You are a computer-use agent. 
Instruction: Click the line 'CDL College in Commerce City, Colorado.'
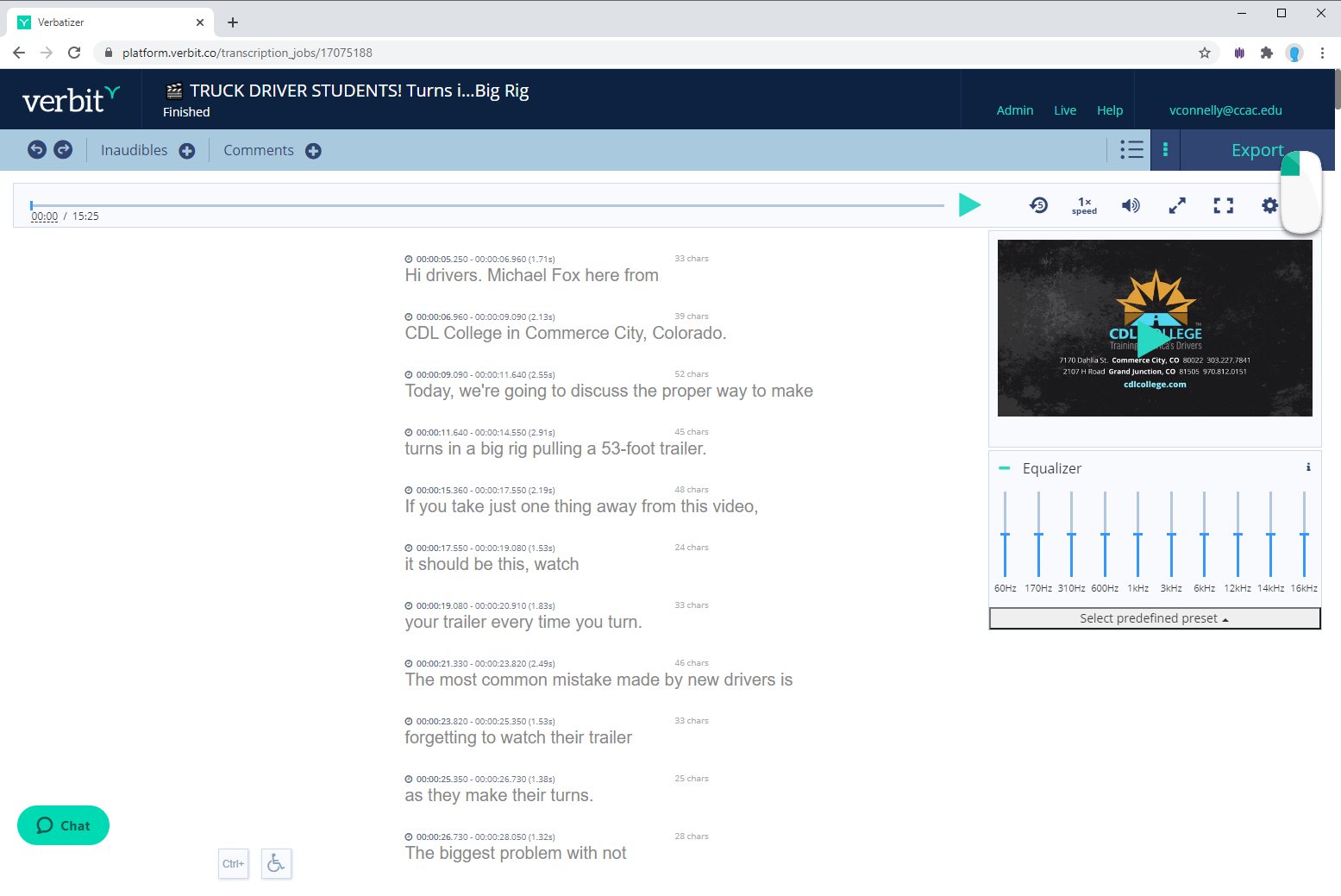(566, 333)
